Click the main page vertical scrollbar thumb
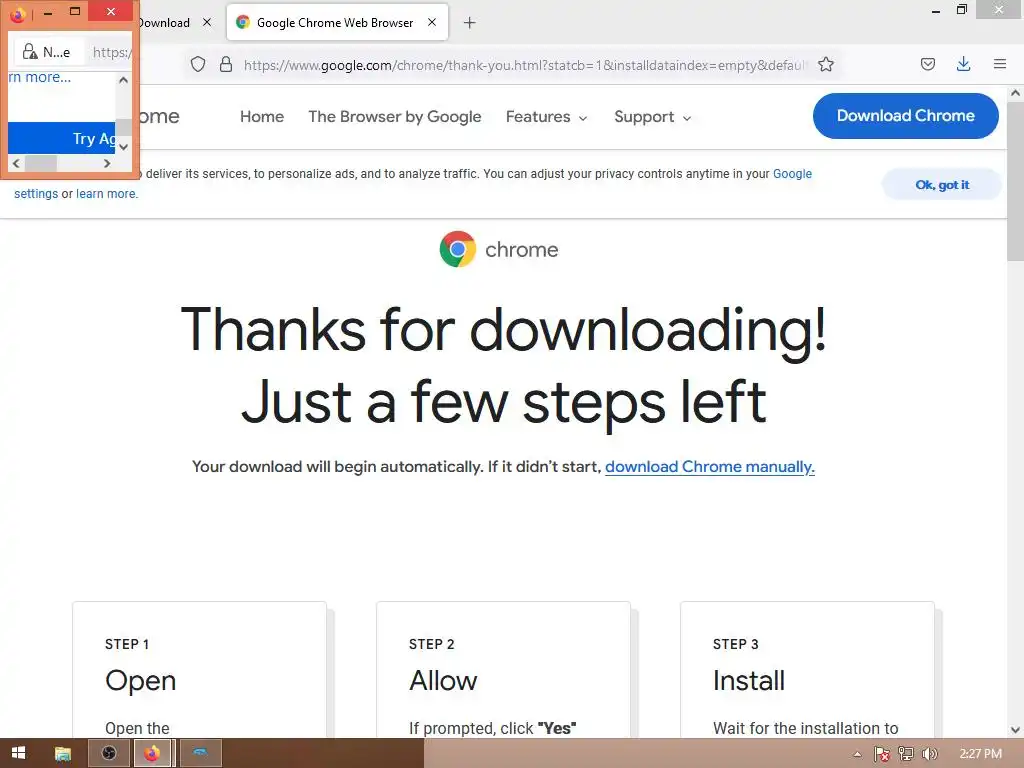Viewport: 1024px width, 768px height. pyautogui.click(x=1015, y=181)
